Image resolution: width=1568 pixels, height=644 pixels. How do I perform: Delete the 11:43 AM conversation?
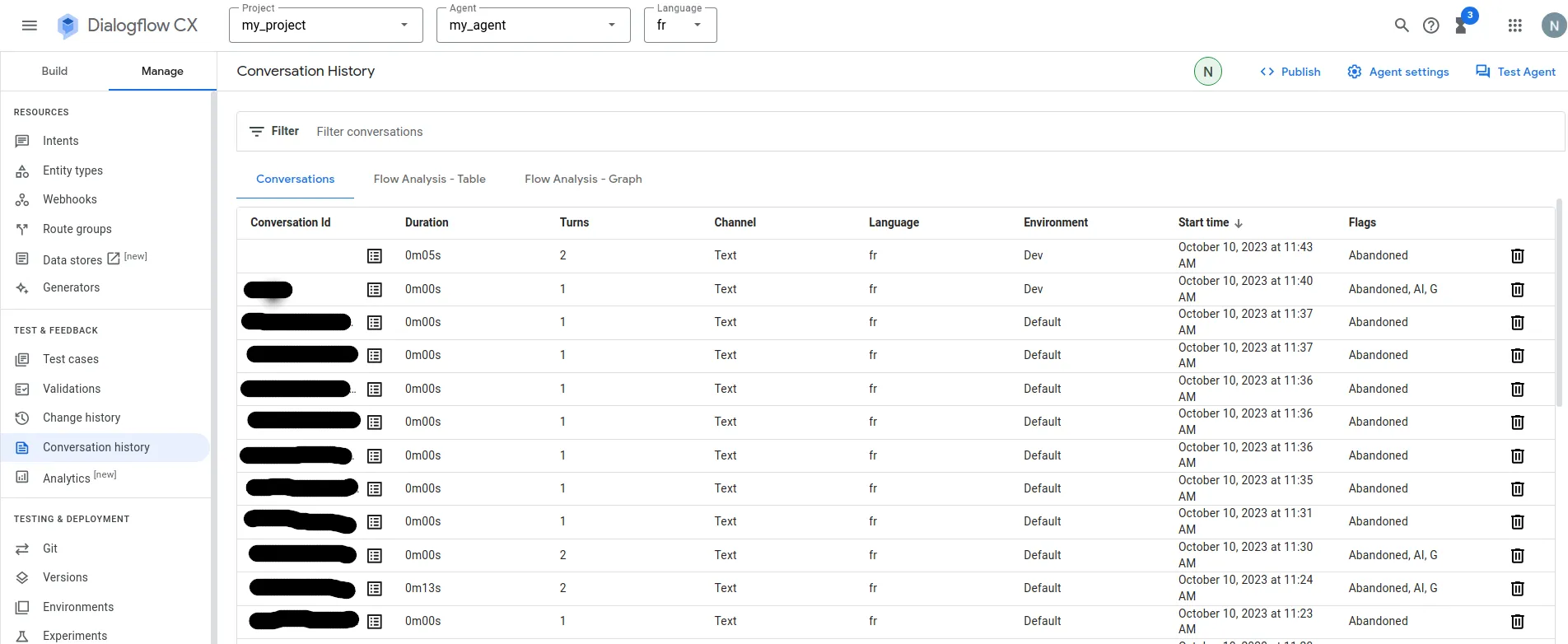click(x=1517, y=256)
